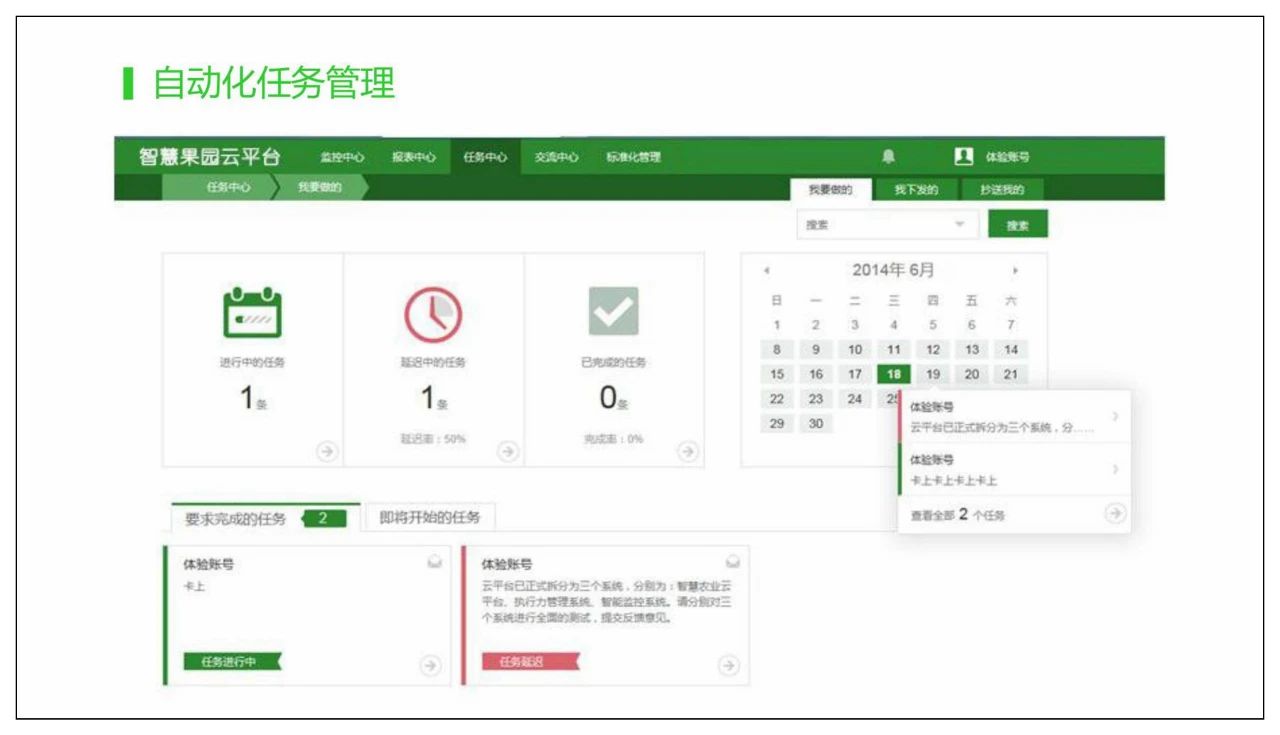This screenshot has height=735, width=1280.
Task: Click 任务中心 breadcrumb link
Action: [x=228, y=187]
